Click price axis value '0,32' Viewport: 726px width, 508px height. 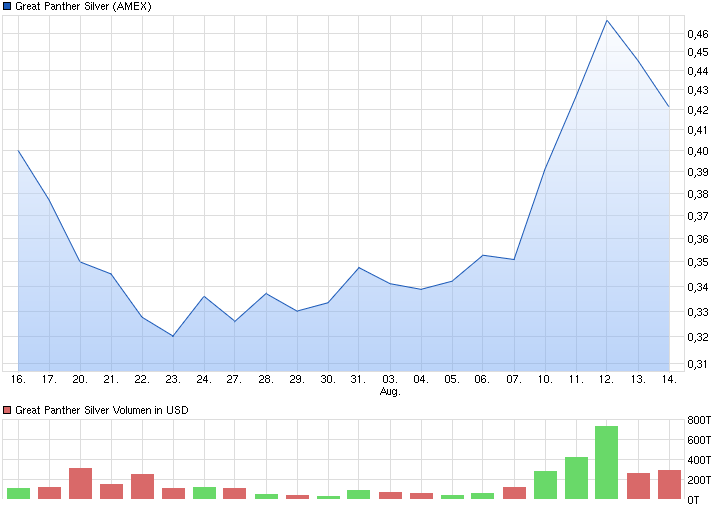pos(698,337)
